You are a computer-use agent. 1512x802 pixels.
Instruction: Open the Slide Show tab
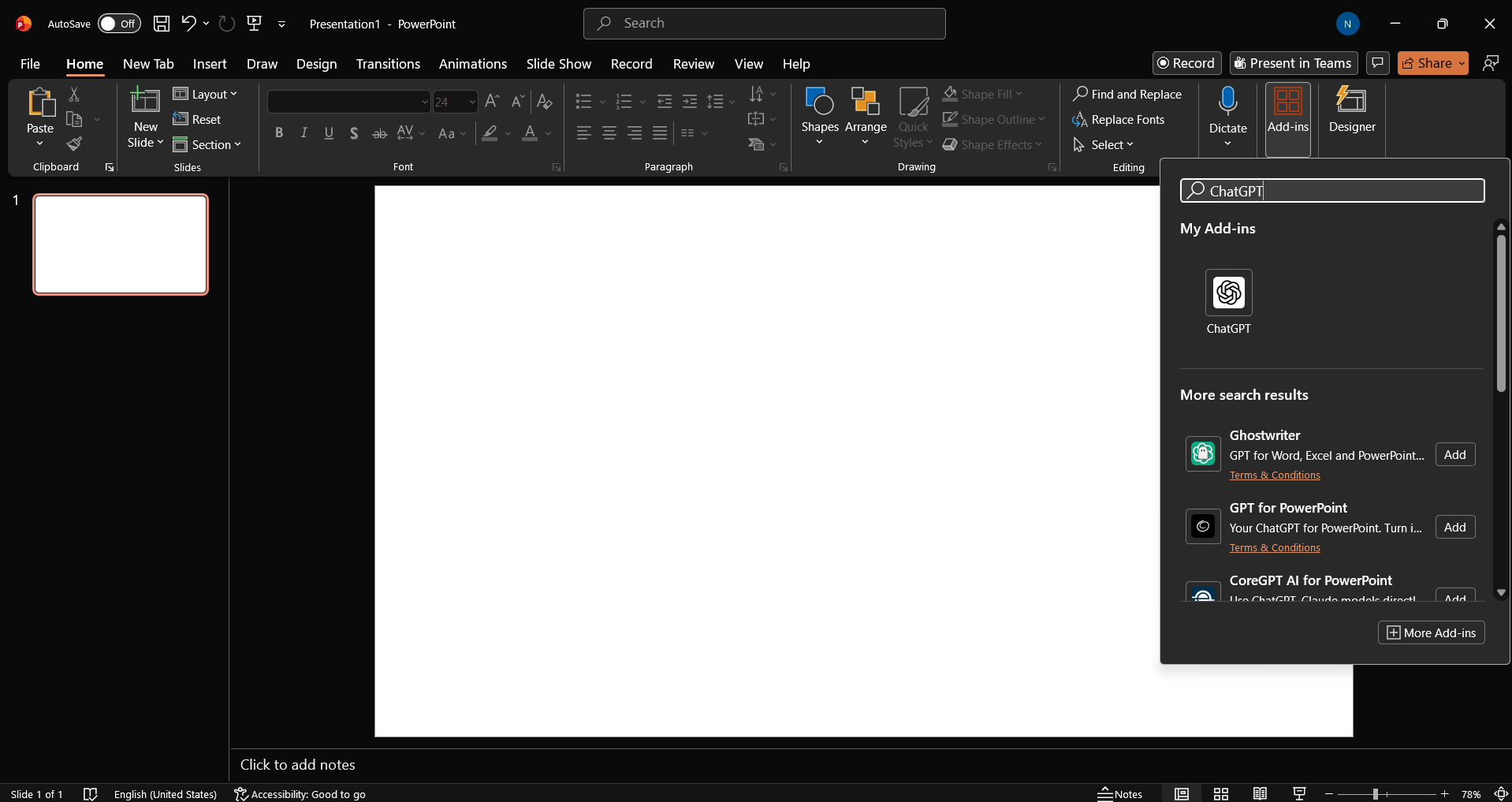559,64
